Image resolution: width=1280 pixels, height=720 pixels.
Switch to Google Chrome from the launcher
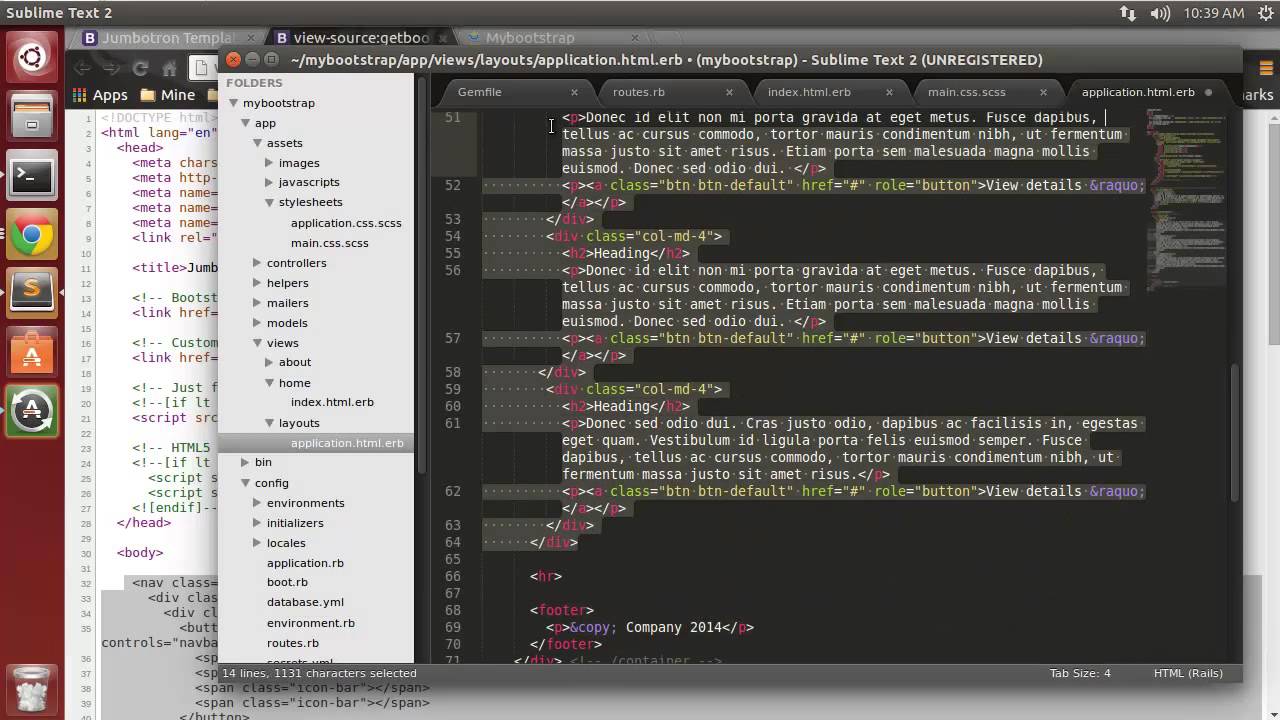point(32,235)
